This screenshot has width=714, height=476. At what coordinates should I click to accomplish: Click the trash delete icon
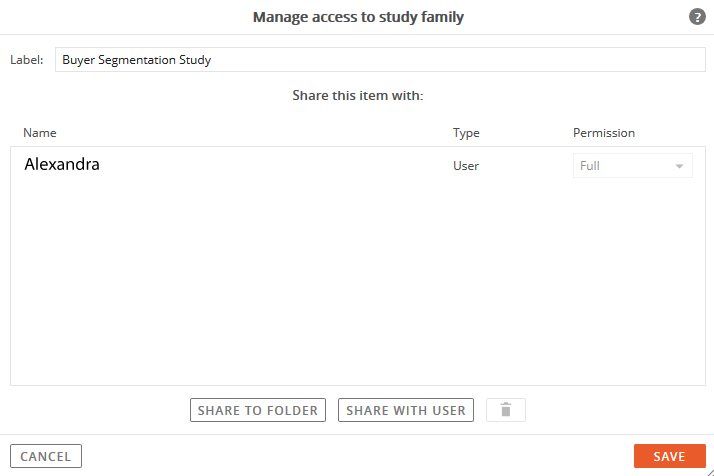point(505,410)
